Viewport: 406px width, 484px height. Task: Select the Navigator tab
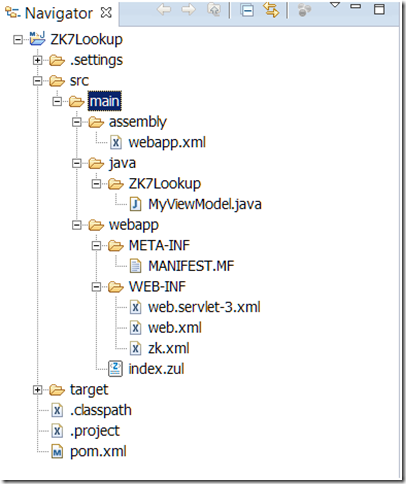[59, 13]
